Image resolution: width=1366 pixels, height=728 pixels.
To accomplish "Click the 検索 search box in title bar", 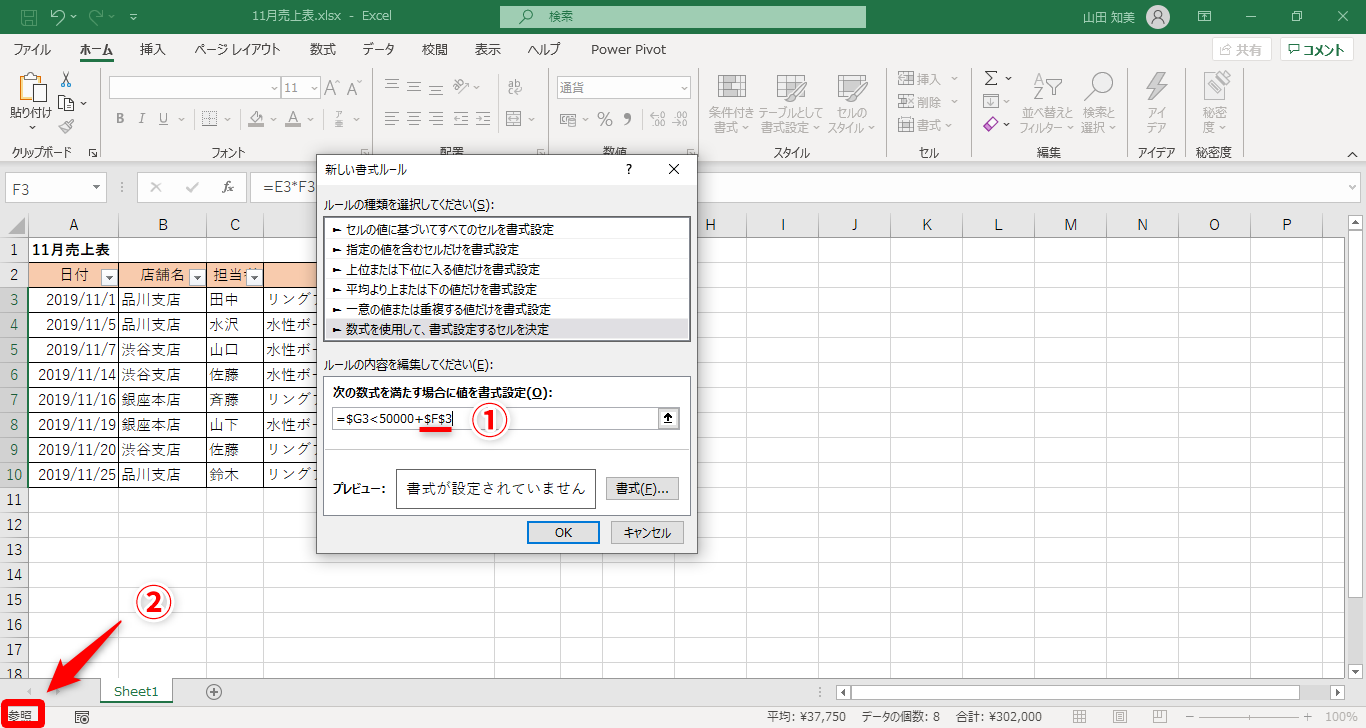I will [x=683, y=17].
